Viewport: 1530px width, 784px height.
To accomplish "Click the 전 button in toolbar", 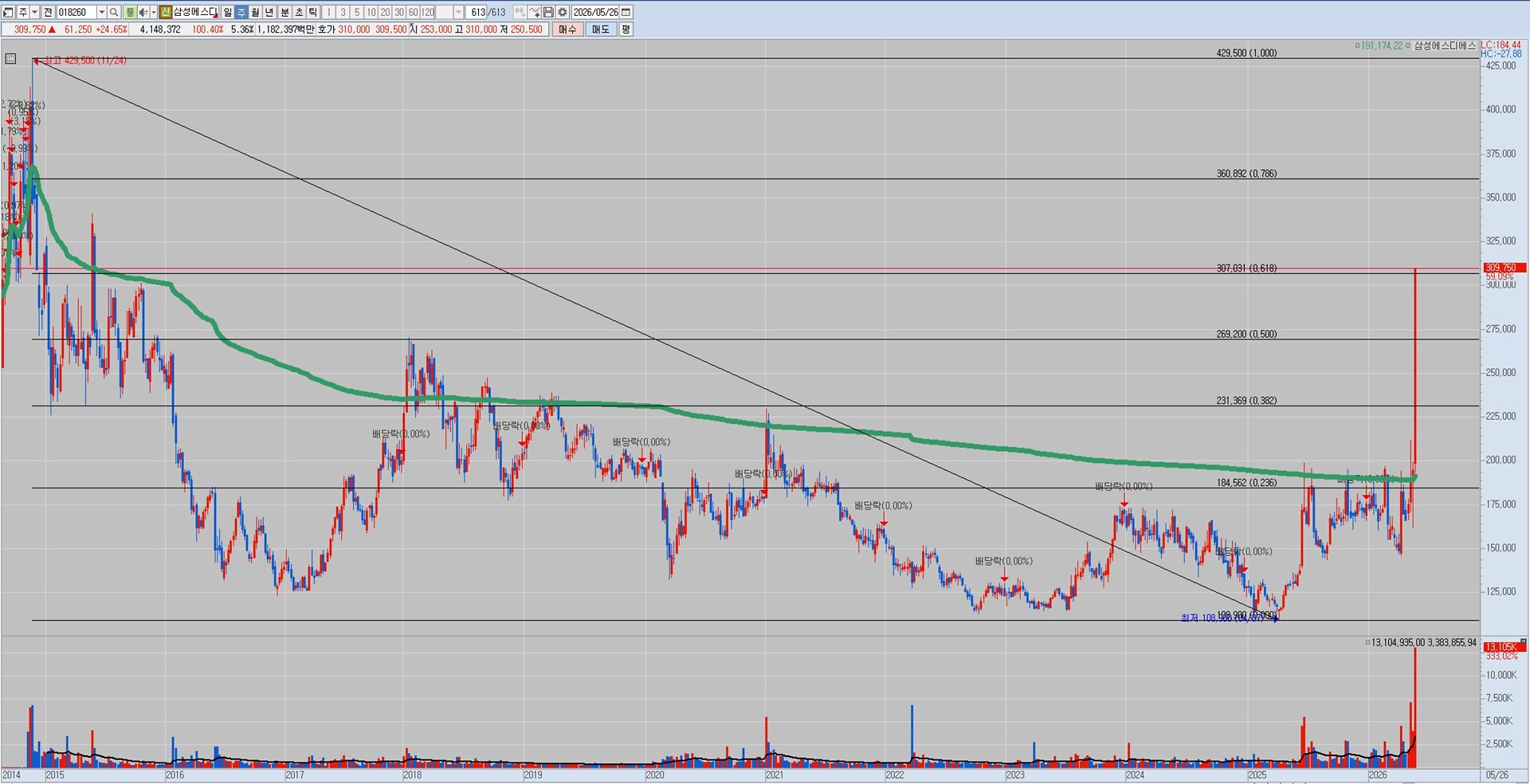I will coord(48,12).
